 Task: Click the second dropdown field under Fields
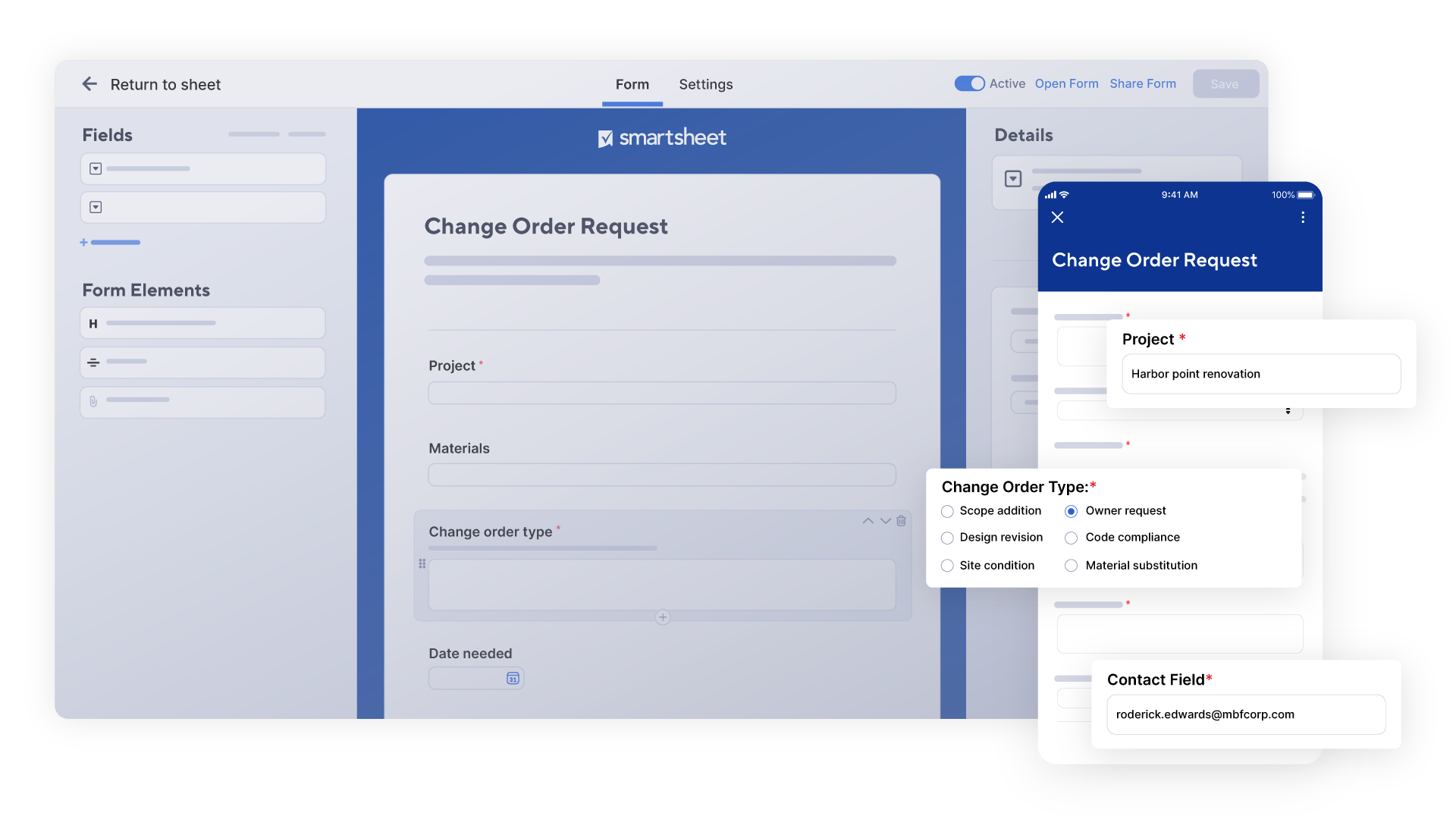203,207
